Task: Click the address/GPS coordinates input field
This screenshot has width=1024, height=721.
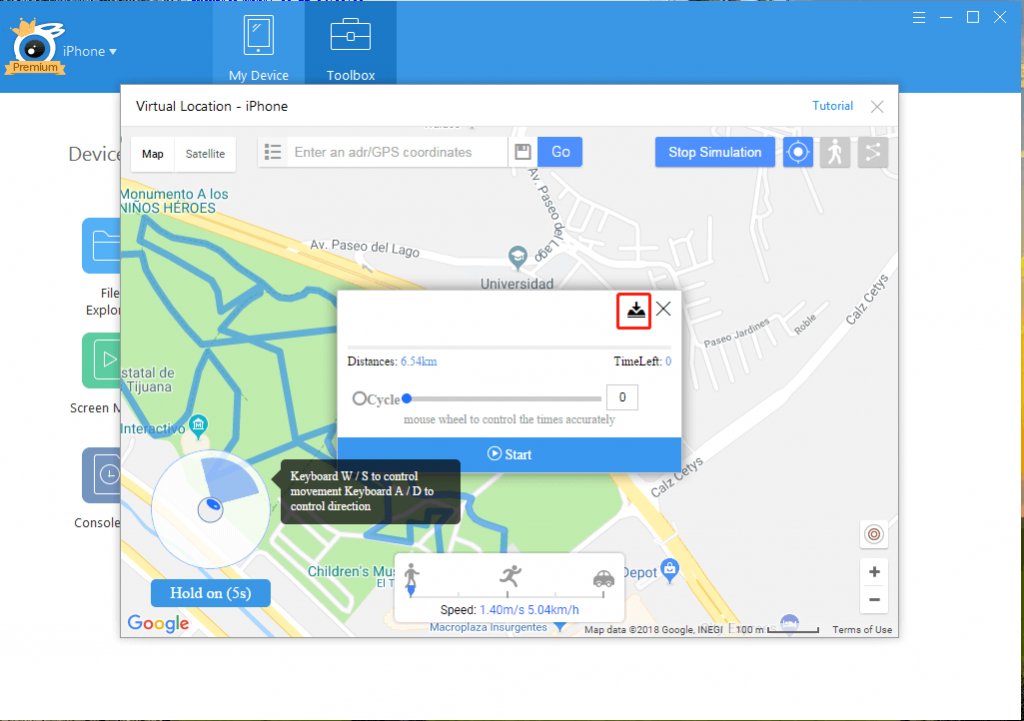Action: [x=393, y=151]
